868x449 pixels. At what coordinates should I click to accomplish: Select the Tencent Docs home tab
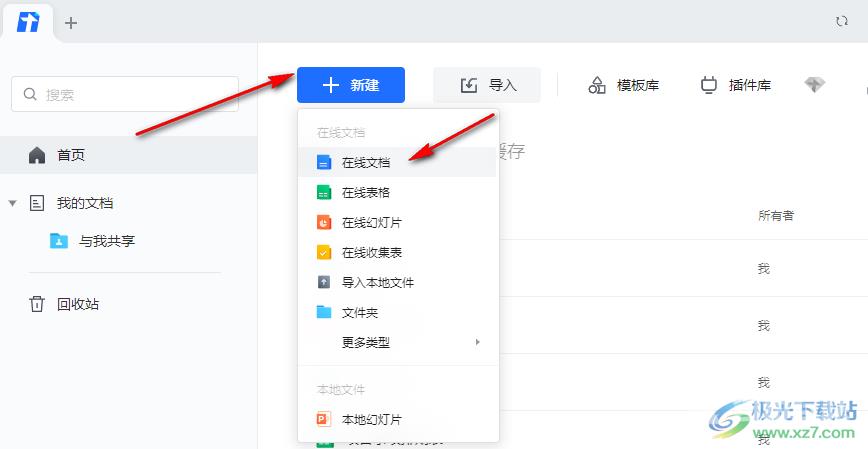[28, 23]
